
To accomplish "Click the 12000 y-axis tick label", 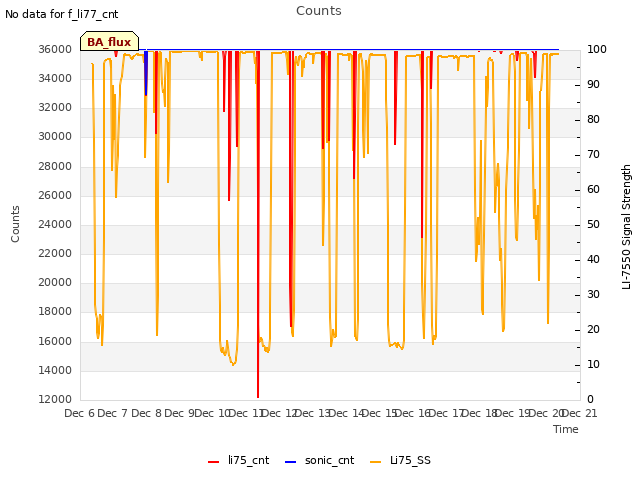I will 55,400.
